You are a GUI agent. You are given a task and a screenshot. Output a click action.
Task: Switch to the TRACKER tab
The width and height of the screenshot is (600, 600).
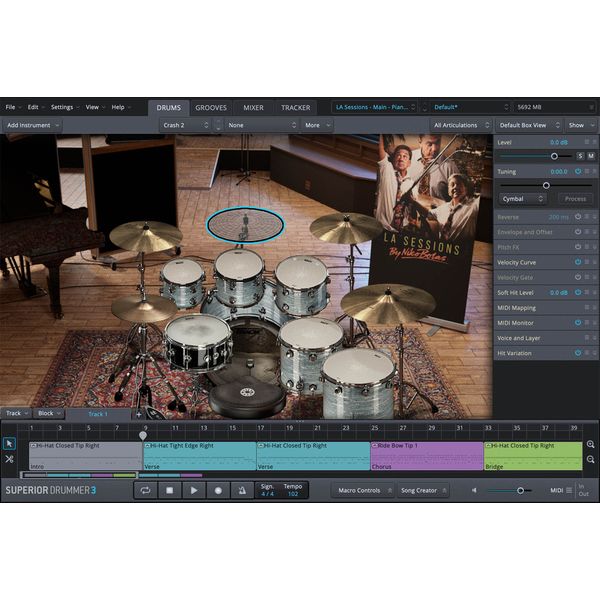click(x=296, y=108)
